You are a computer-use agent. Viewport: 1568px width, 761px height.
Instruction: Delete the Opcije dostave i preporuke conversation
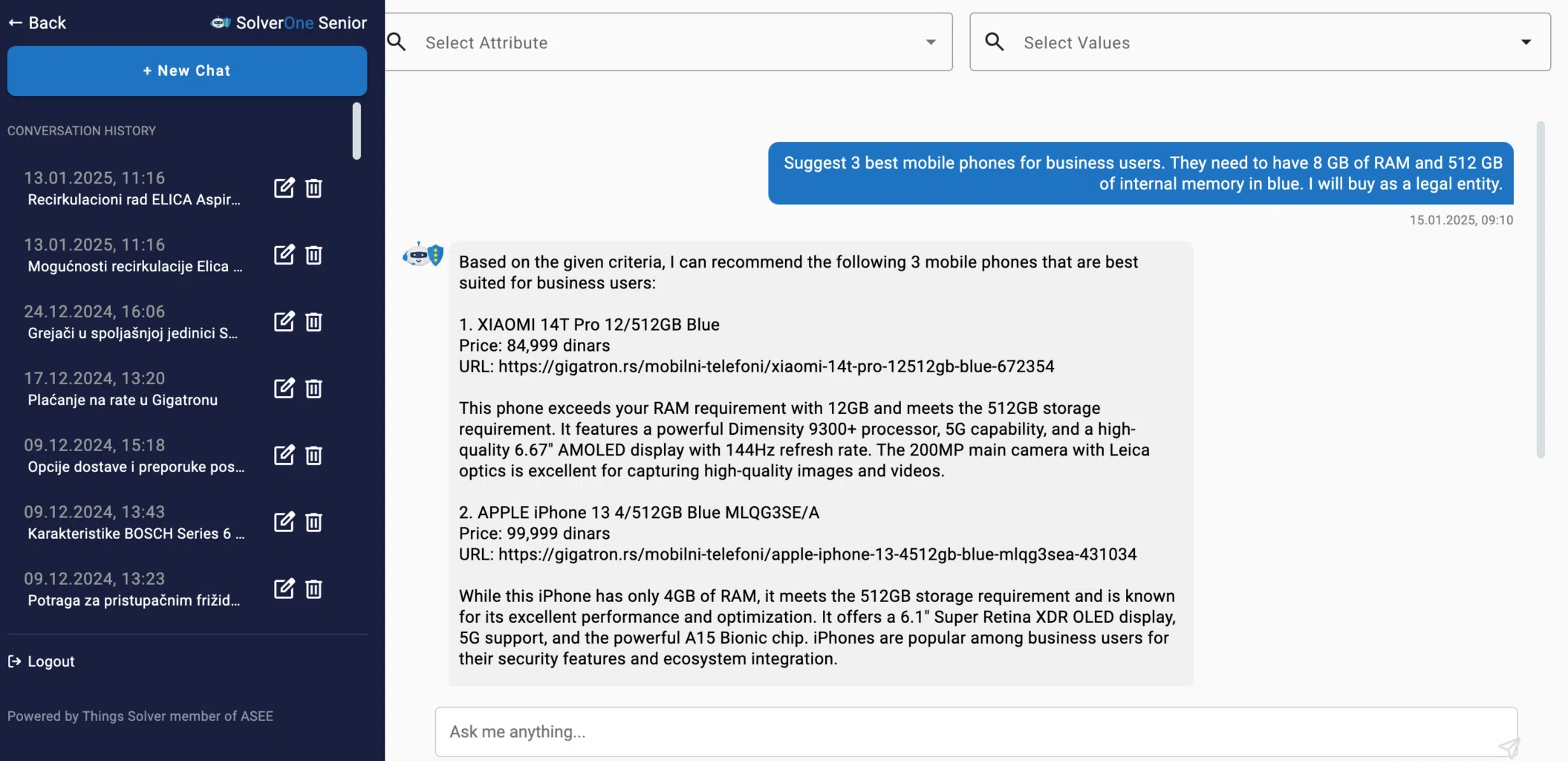pyautogui.click(x=314, y=456)
